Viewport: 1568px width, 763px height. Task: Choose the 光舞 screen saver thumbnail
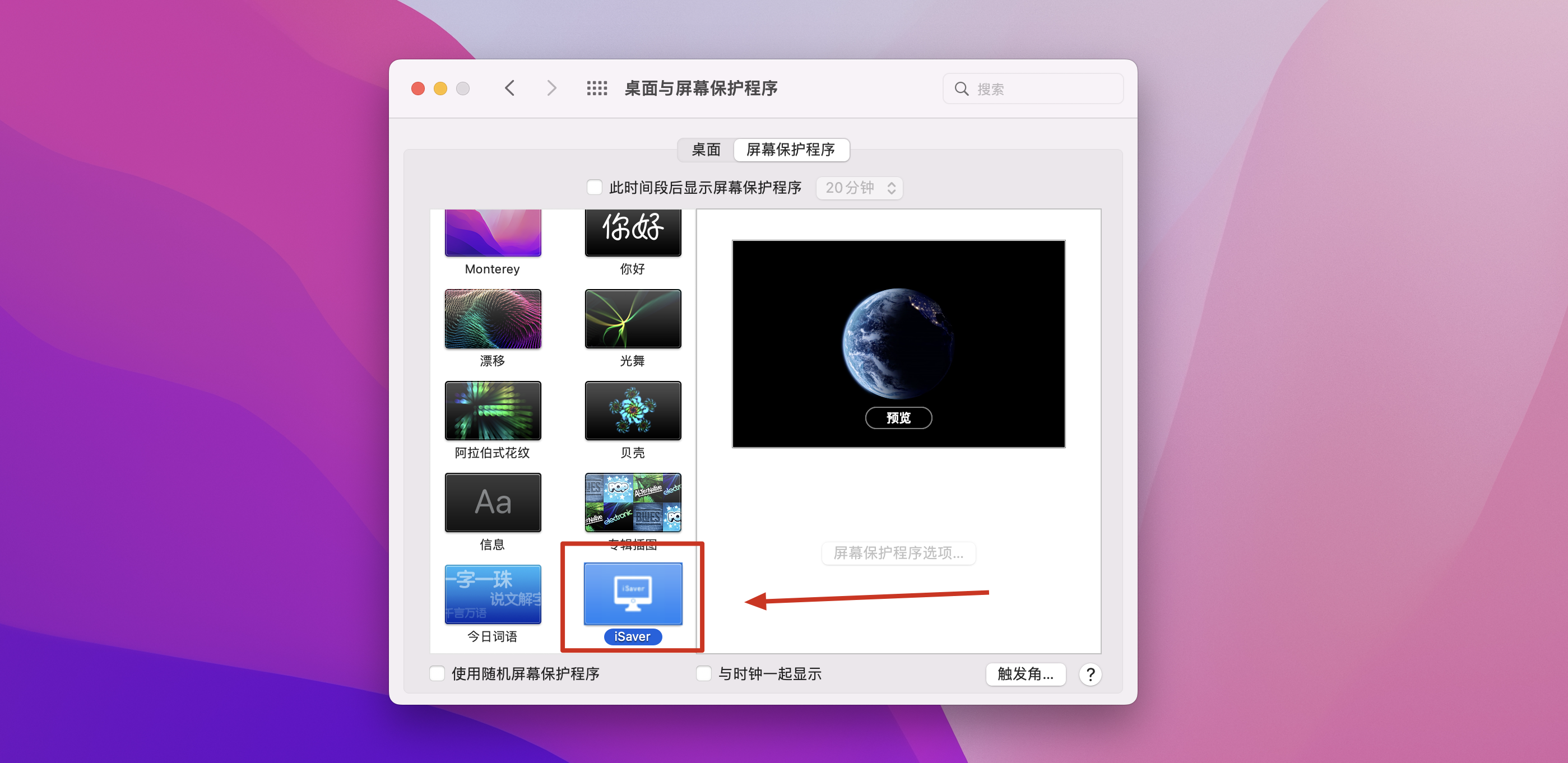tap(633, 319)
